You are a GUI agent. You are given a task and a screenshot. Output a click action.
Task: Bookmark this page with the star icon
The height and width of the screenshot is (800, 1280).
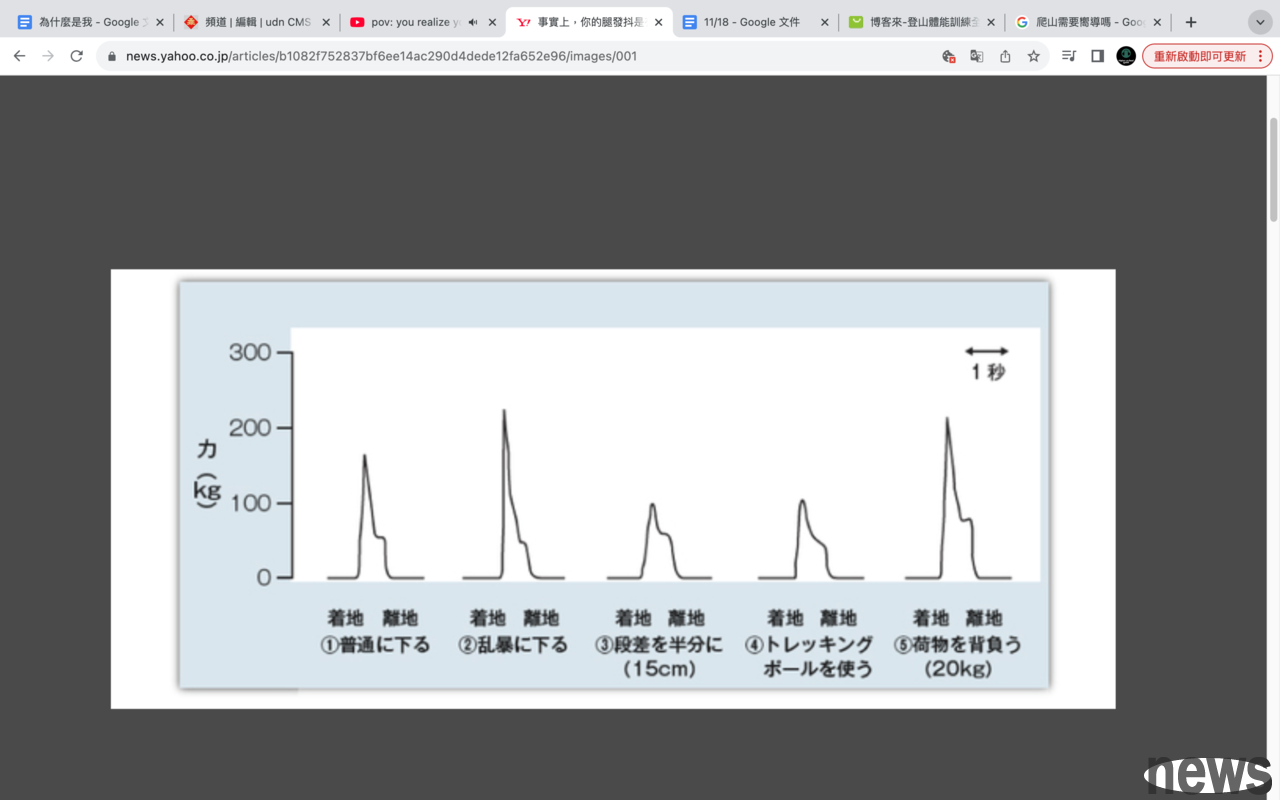click(x=1034, y=56)
